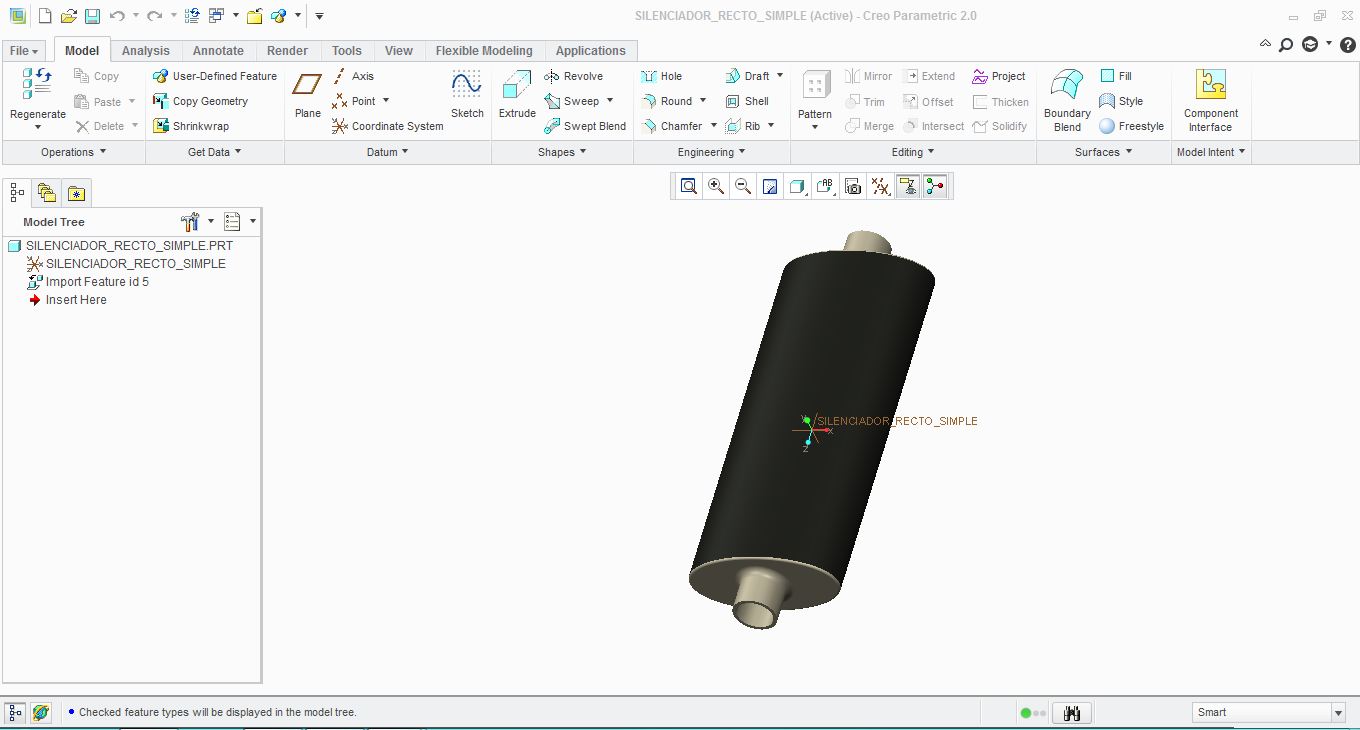The image size is (1360, 730).
Task: Expand the Model Intent group dropdown
Action: click(1211, 152)
